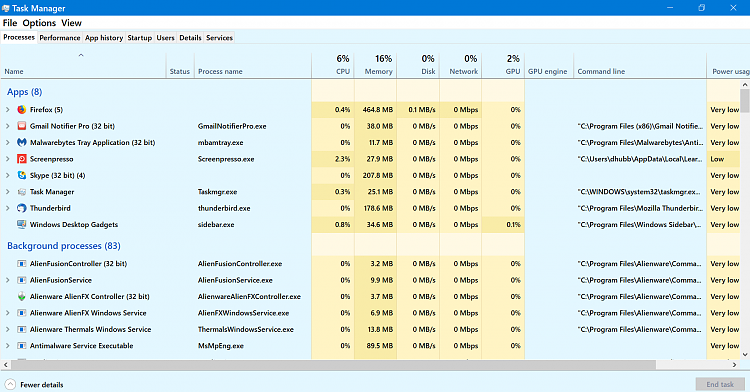This screenshot has width=750, height=392.
Task: Open the View menu
Action: coord(71,23)
